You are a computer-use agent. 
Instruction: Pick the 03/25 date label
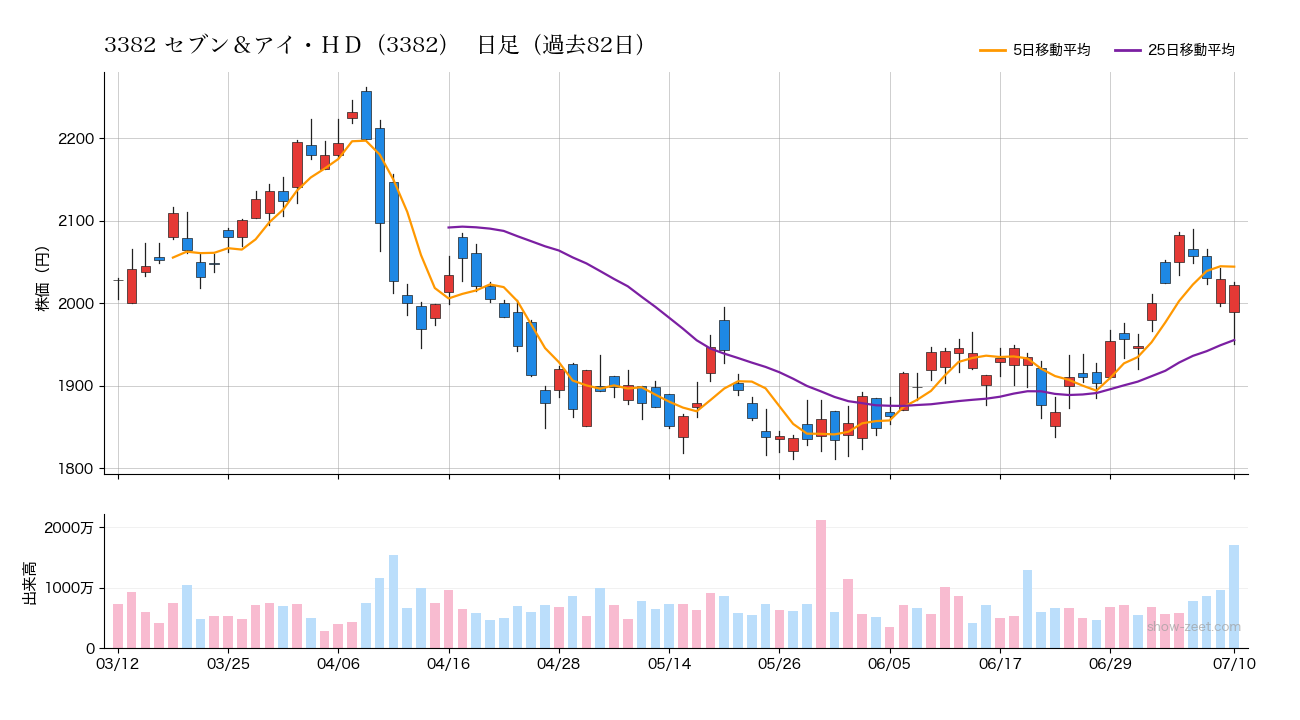[228, 664]
